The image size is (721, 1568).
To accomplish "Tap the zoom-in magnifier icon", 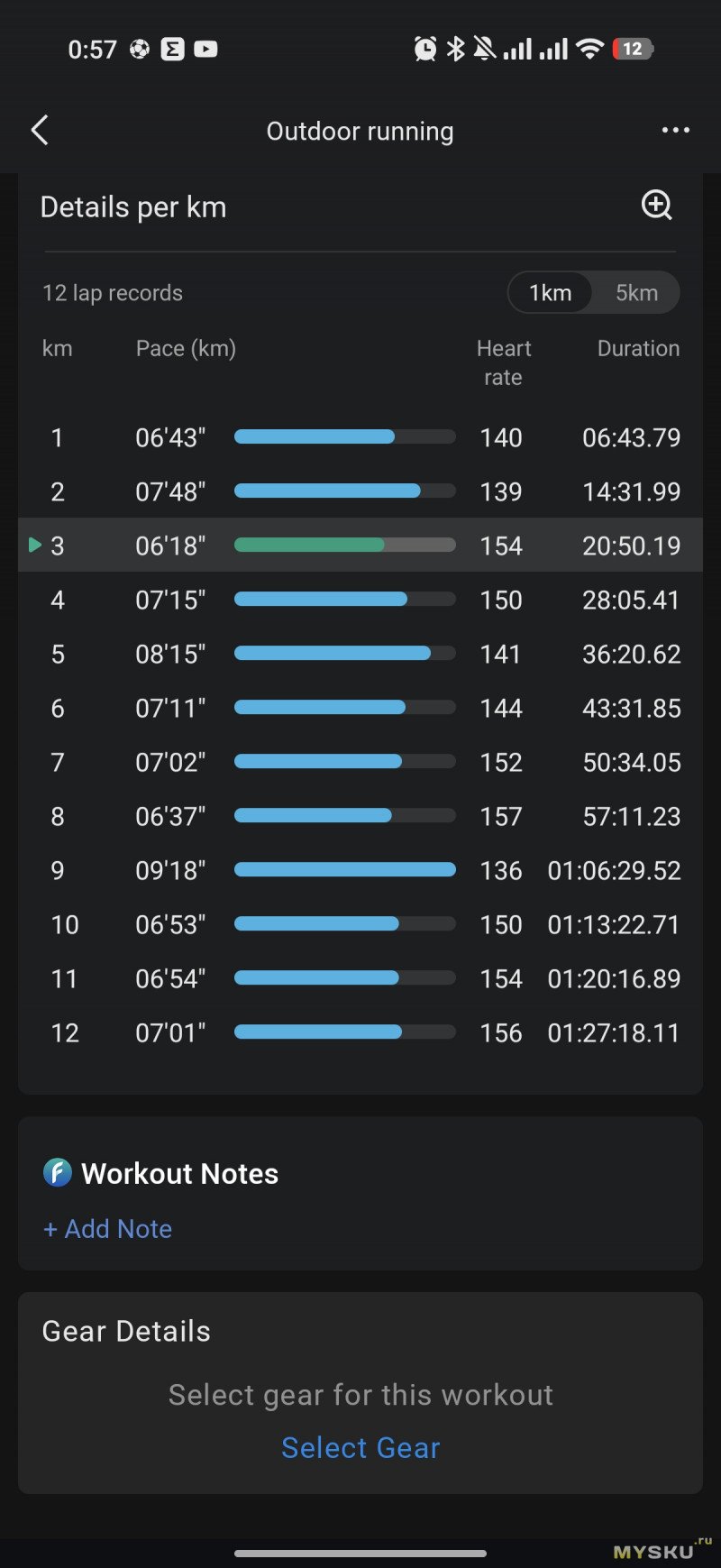I will 657,206.
